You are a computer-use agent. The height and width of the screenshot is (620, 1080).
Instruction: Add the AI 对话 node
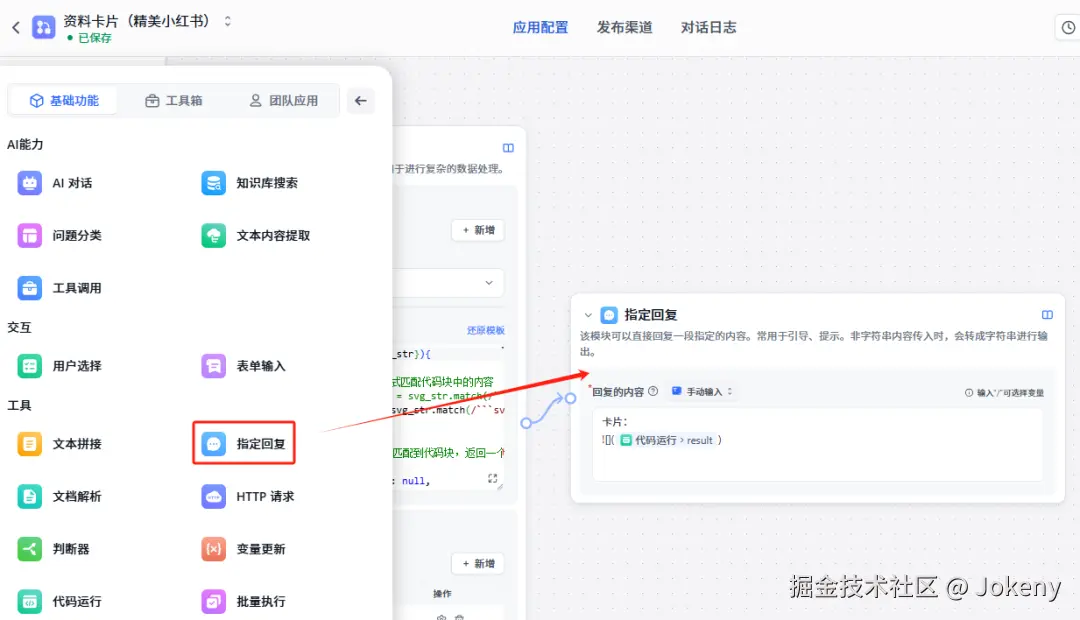(55, 183)
